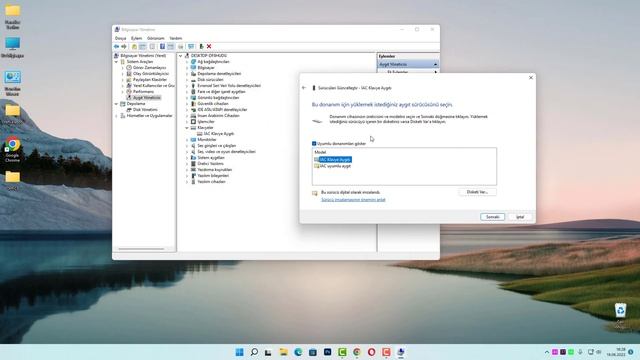Click the back arrow in driver update dialog
This screenshot has height=360, width=640.
304,88
